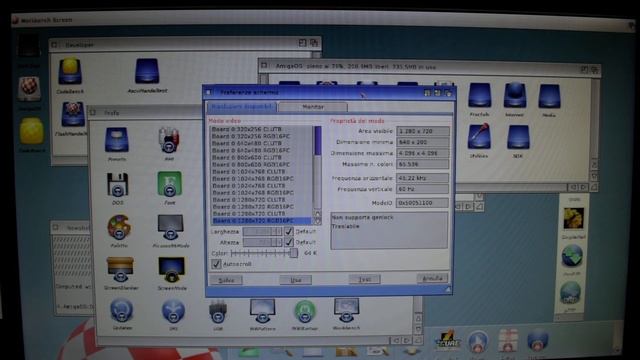Select Board 0:320x256 RGB16PC mode
This screenshot has width=640, height=360.
[x=261, y=136]
